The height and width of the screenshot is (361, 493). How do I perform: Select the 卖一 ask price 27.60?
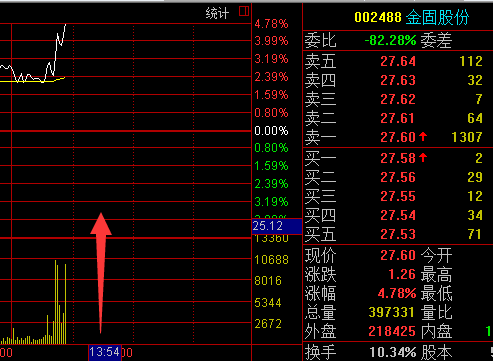(x=398, y=137)
